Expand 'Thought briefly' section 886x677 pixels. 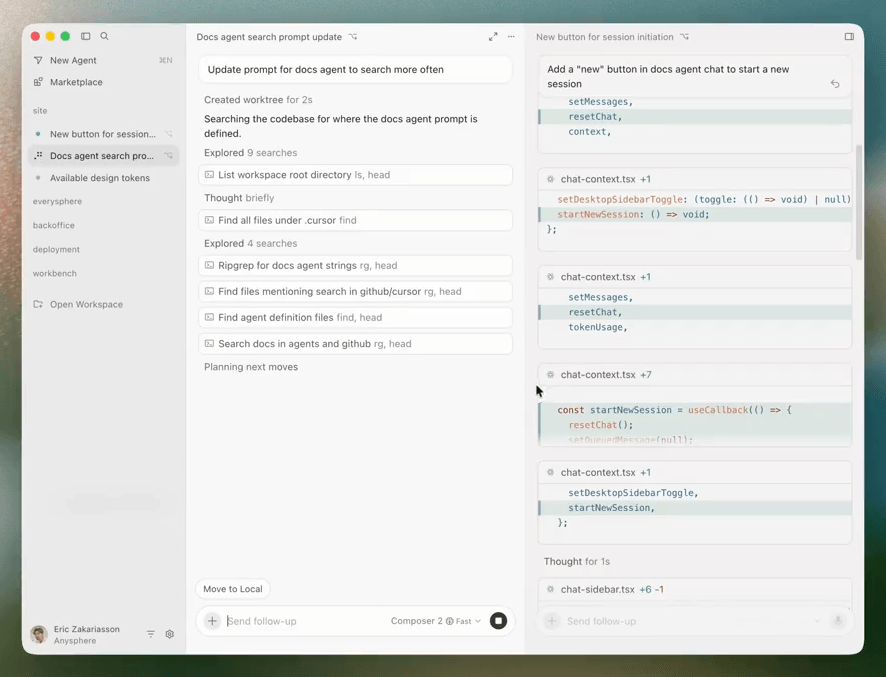tap(239, 198)
